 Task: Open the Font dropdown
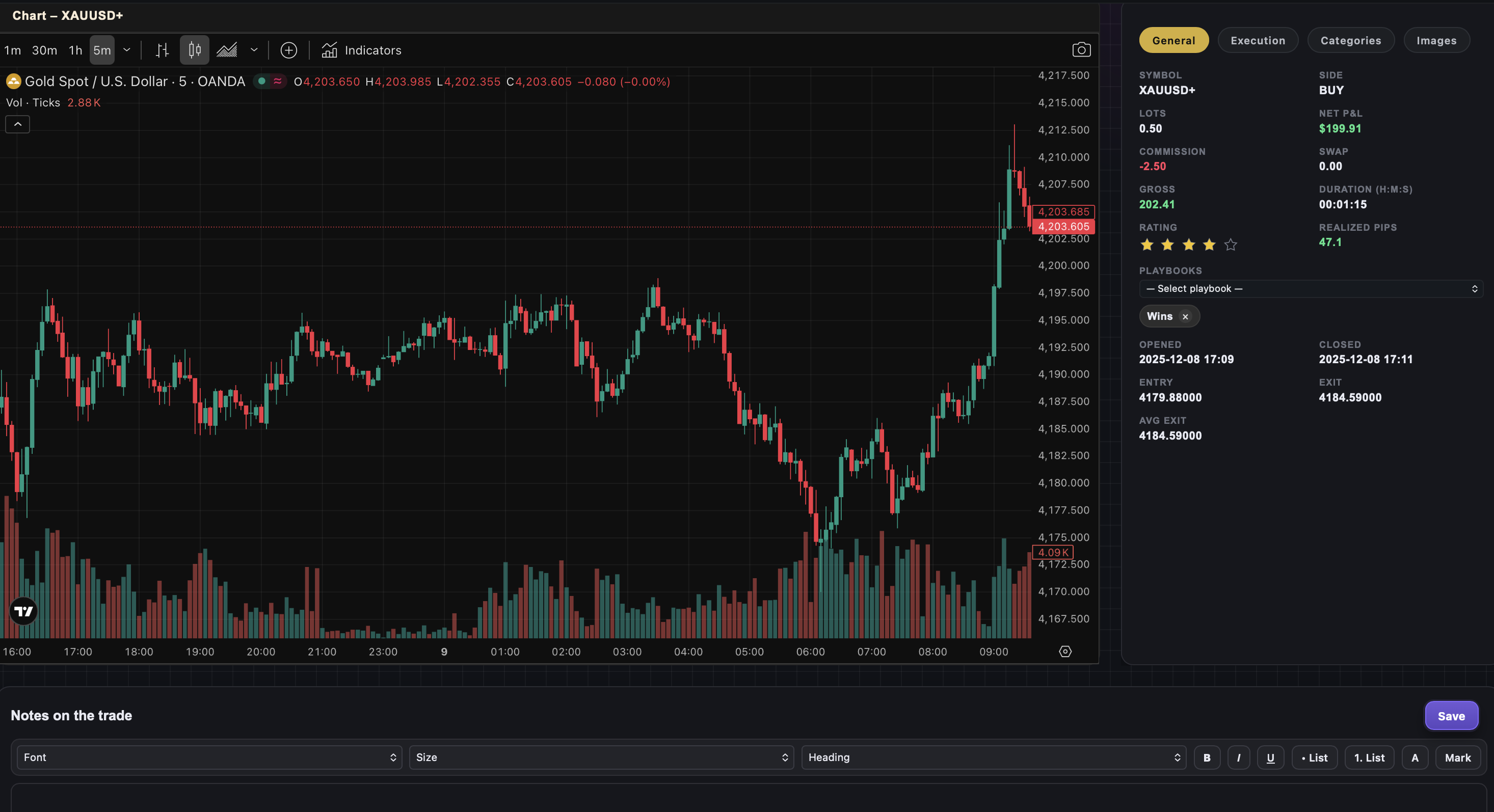coord(209,757)
